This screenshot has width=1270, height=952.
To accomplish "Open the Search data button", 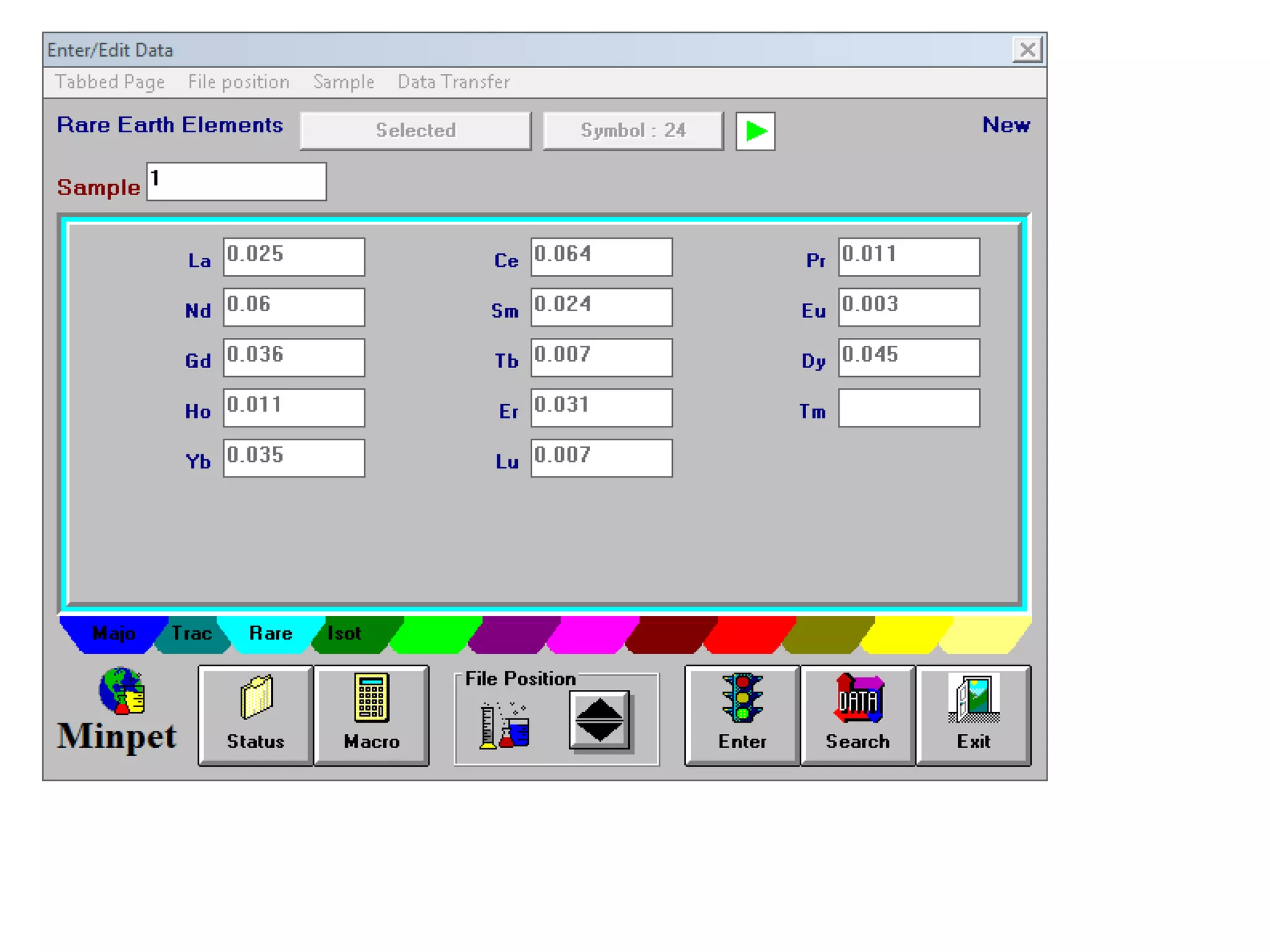I will click(857, 715).
